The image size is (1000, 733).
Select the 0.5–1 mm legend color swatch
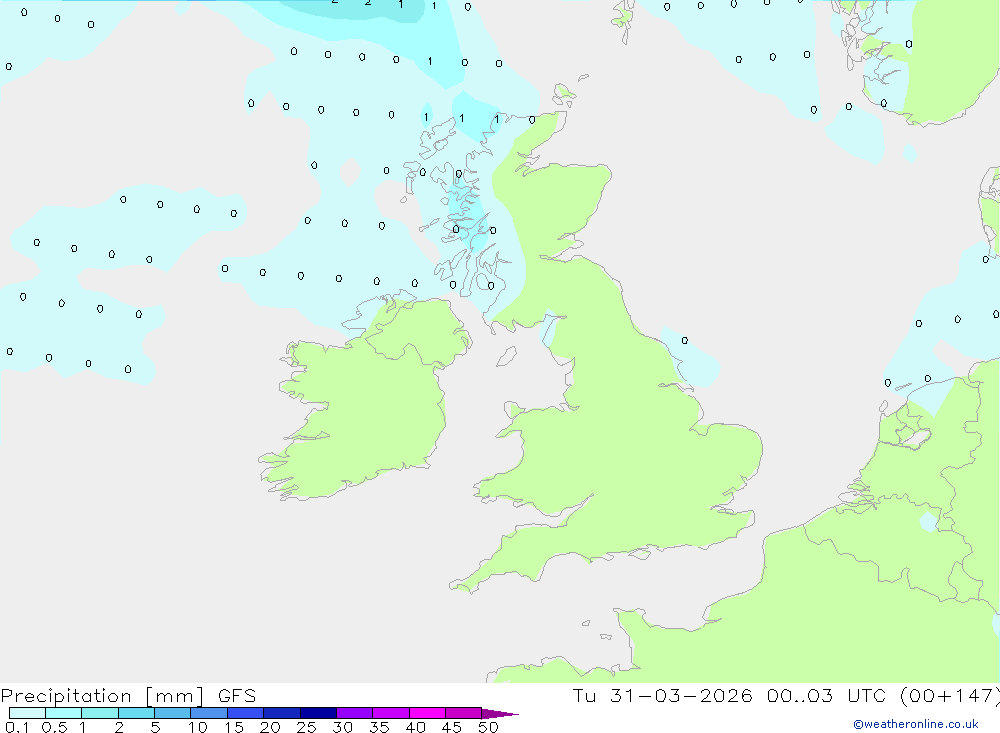pos(64,713)
